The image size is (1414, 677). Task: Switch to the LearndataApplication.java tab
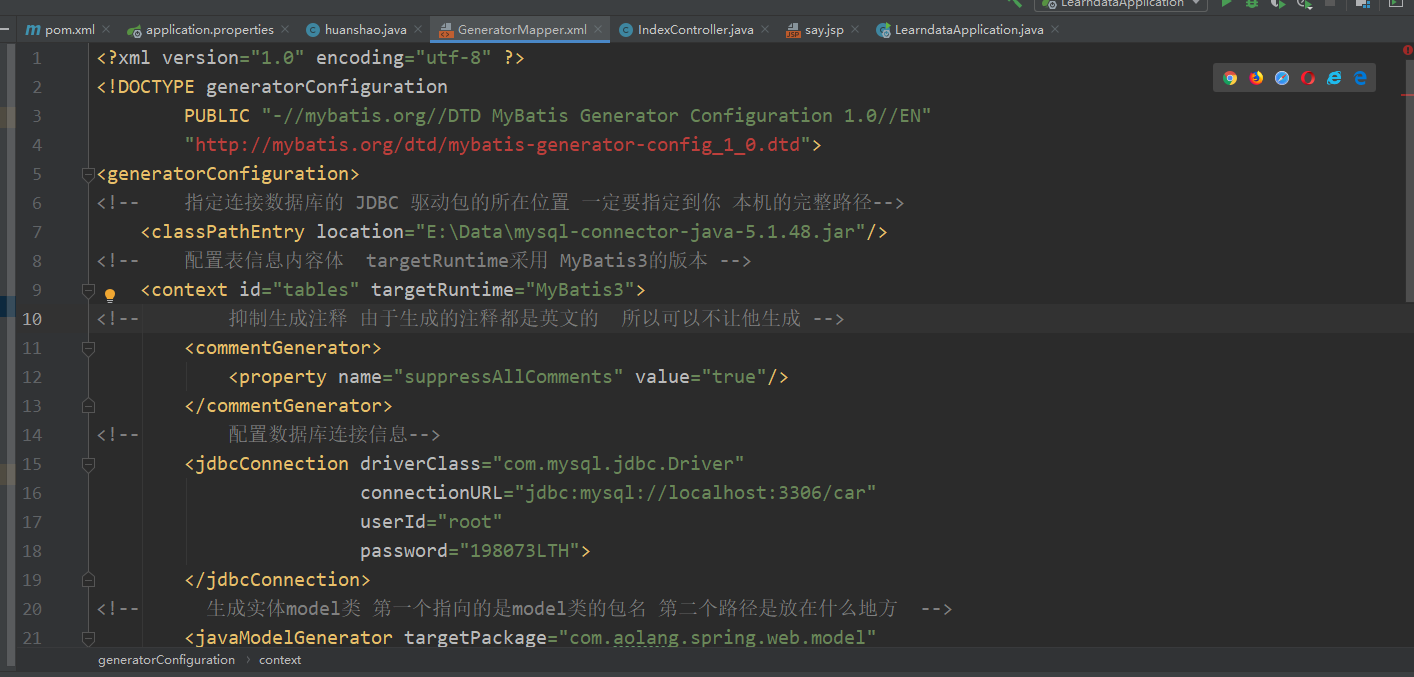[969, 30]
